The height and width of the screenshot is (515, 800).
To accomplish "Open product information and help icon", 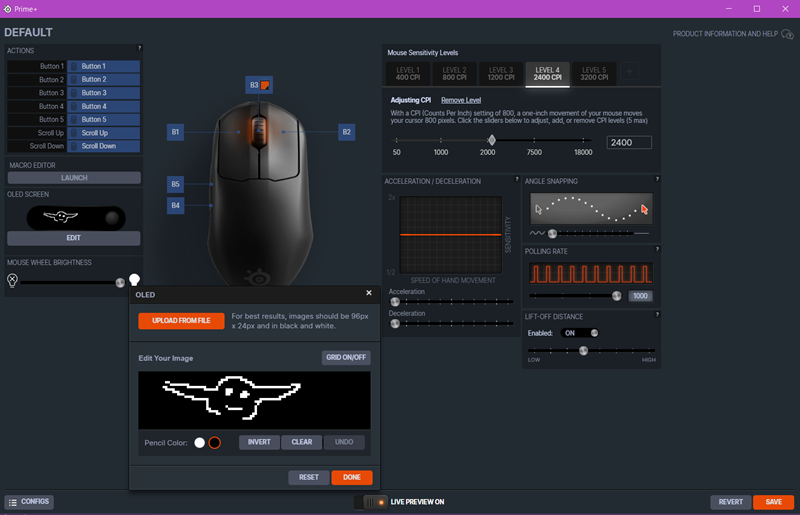I will pos(787,34).
